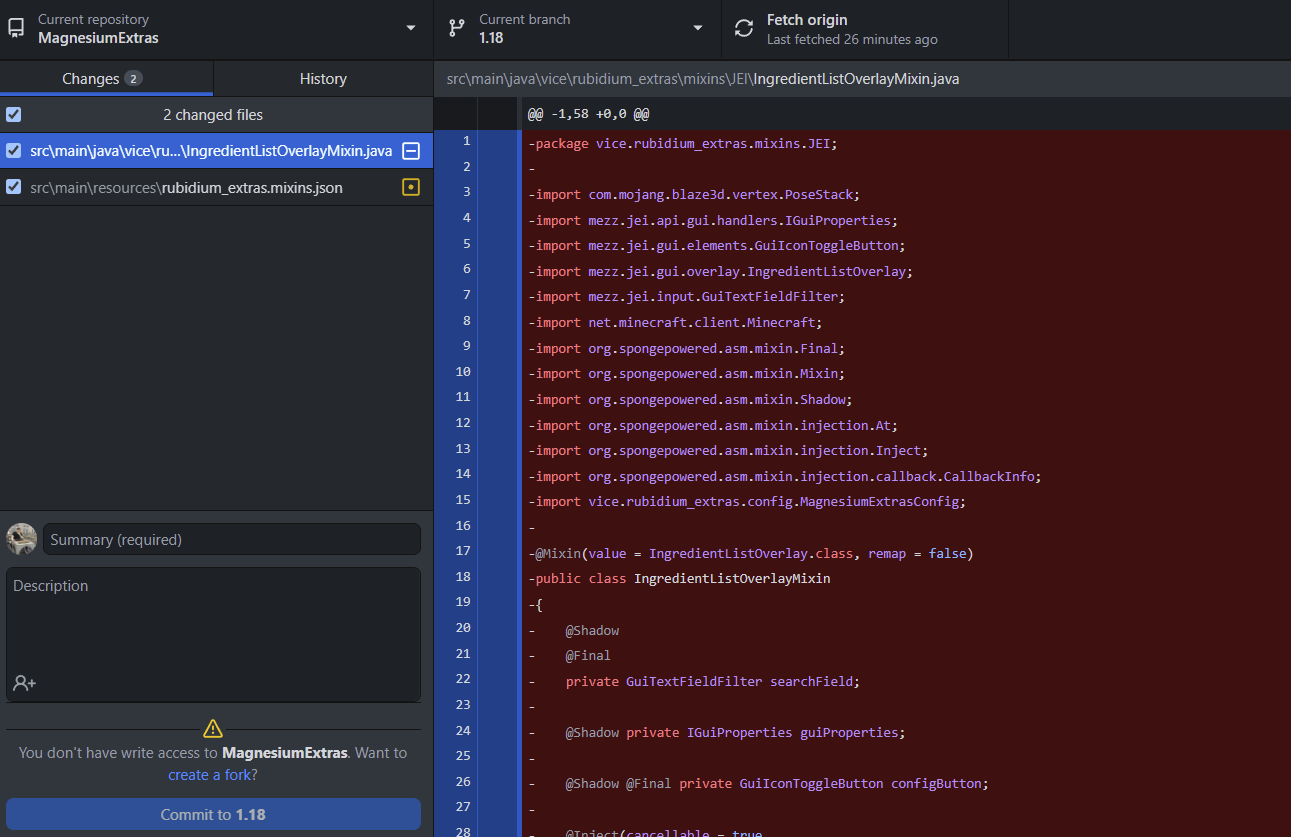Uncheck the select-all files checkbox
The width and height of the screenshot is (1291, 837).
pyautogui.click(x=13, y=114)
